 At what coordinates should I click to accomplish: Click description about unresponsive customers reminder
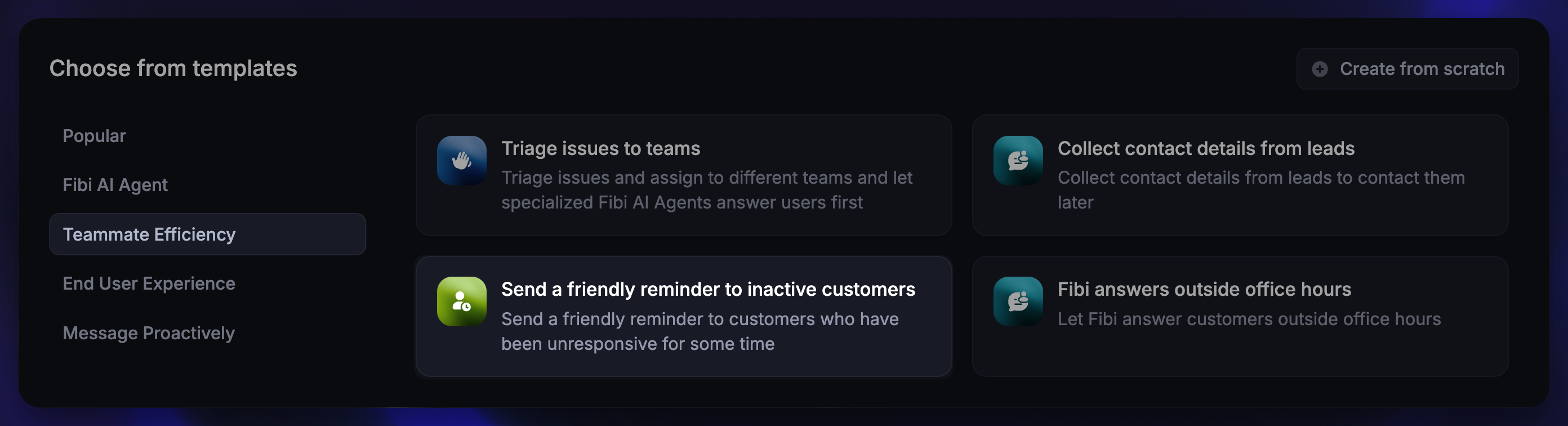click(700, 331)
